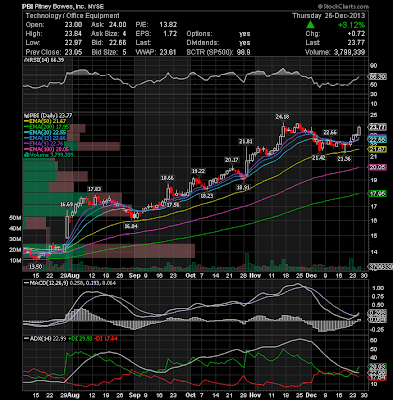Click the Options label in the header
This screenshot has height=400, width=393.
(x=200, y=34)
